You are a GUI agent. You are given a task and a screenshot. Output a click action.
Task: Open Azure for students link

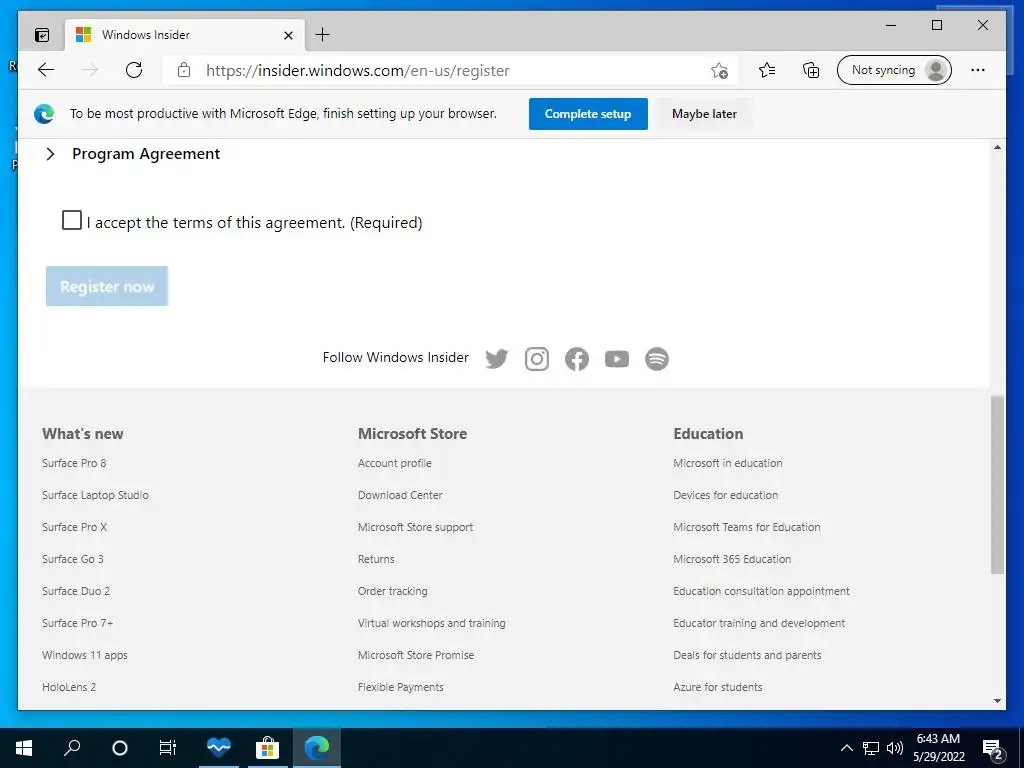pos(718,687)
